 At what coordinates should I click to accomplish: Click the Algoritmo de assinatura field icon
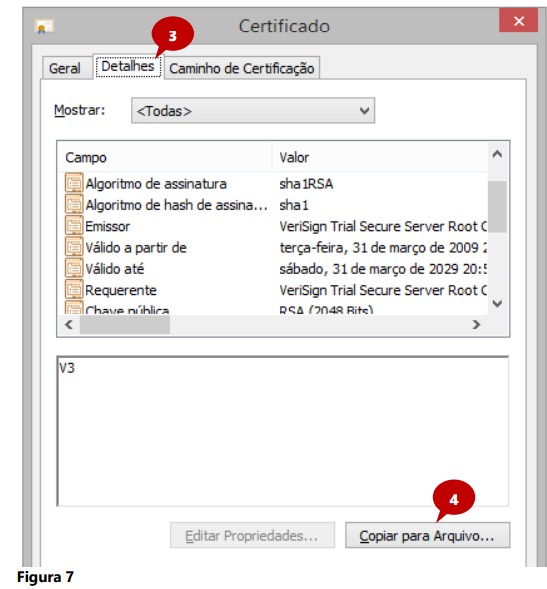[x=74, y=183]
